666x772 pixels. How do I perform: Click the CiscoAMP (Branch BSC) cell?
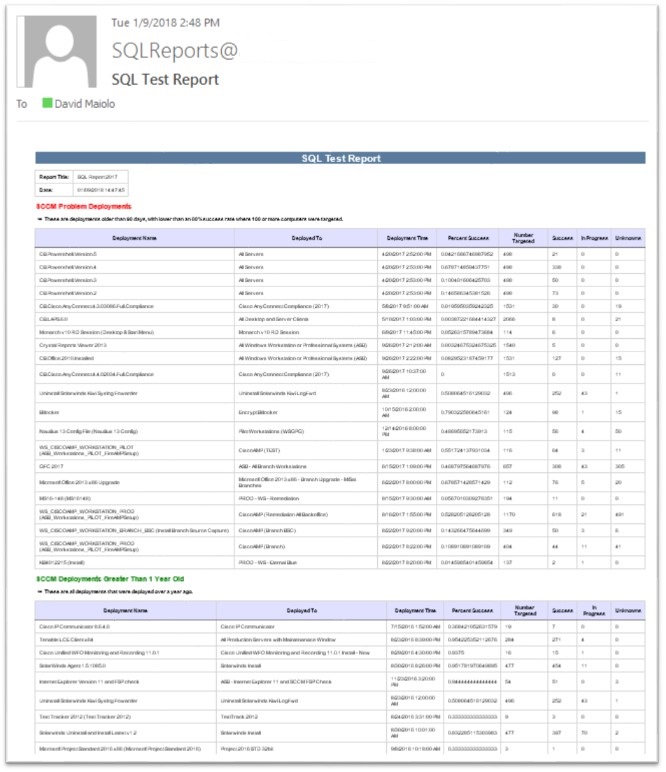(306, 531)
